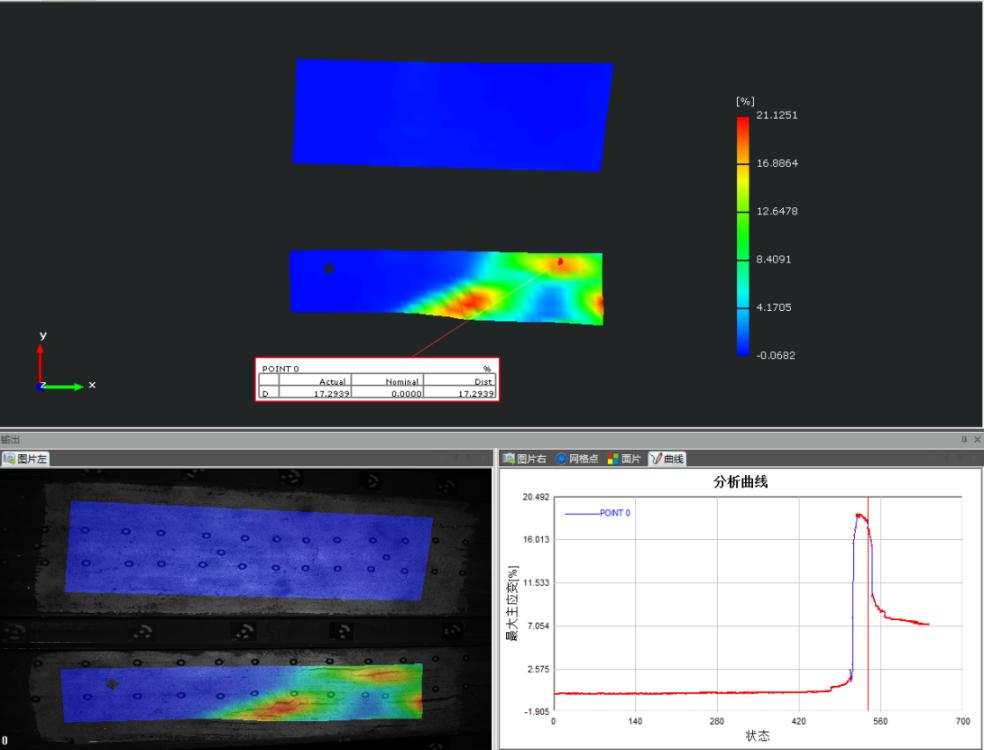Viewport: 984px width, 750px height.
Task: Click the 图片右 tab icon
Action: (508, 459)
